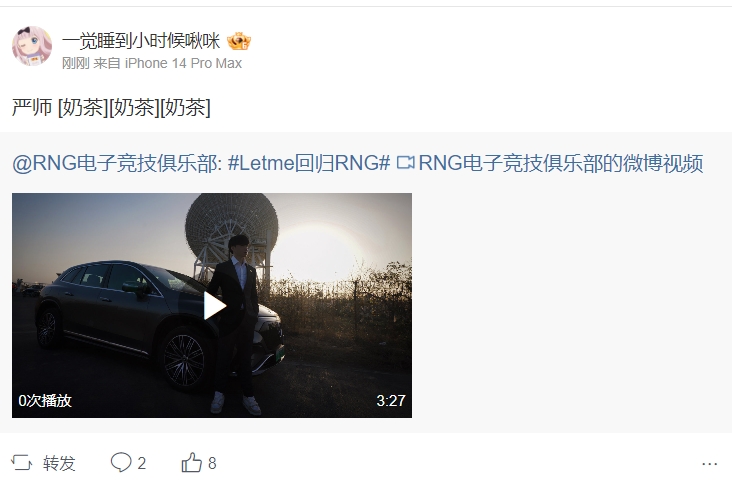Open comments via speech bubble icon
Image resolution: width=732 pixels, height=491 pixels.
[121, 463]
